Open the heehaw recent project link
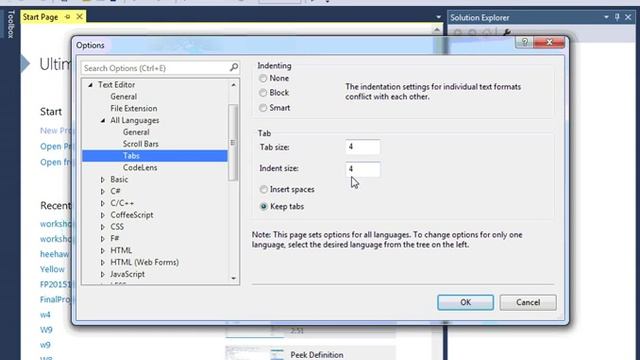This screenshot has height=360, width=640. tap(55, 254)
